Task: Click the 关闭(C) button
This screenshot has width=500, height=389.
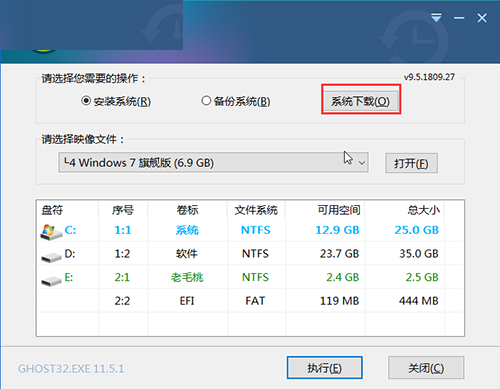Action: coord(426,368)
